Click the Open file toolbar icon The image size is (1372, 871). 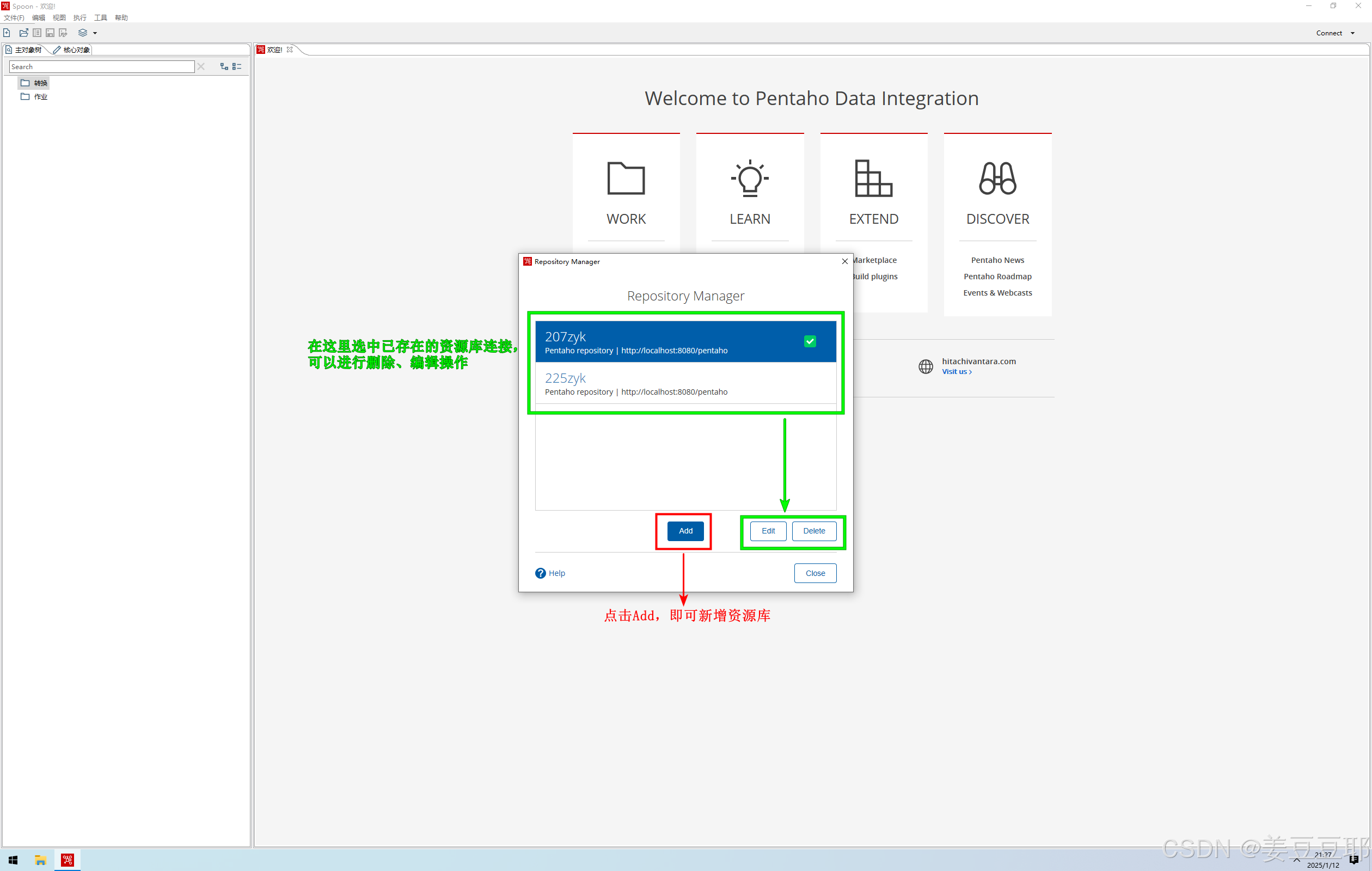pyautogui.click(x=23, y=33)
